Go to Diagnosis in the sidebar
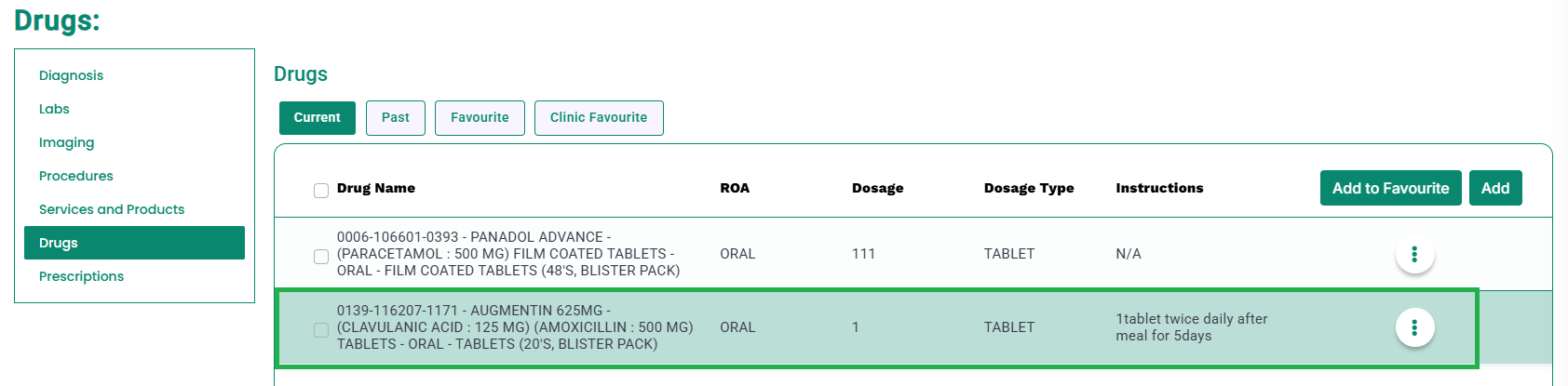This screenshot has width=1568, height=386. [x=71, y=75]
